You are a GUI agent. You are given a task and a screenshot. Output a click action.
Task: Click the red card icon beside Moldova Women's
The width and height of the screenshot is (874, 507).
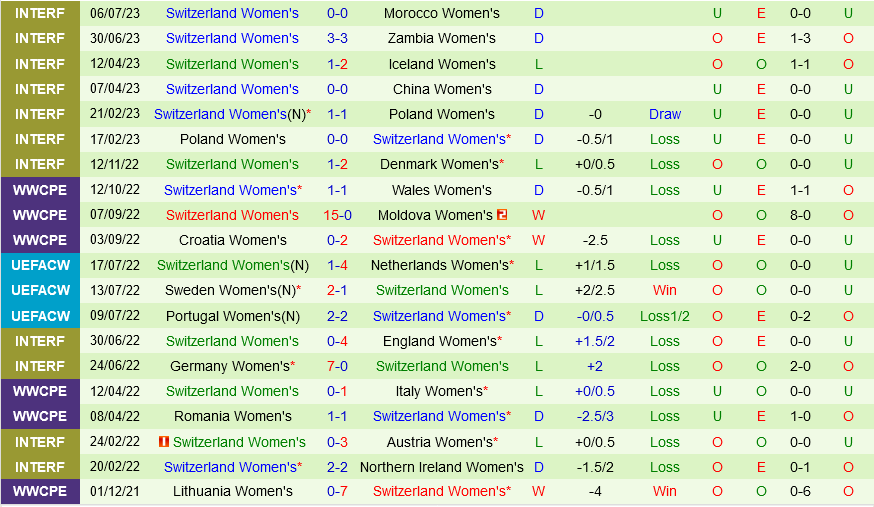click(x=502, y=215)
